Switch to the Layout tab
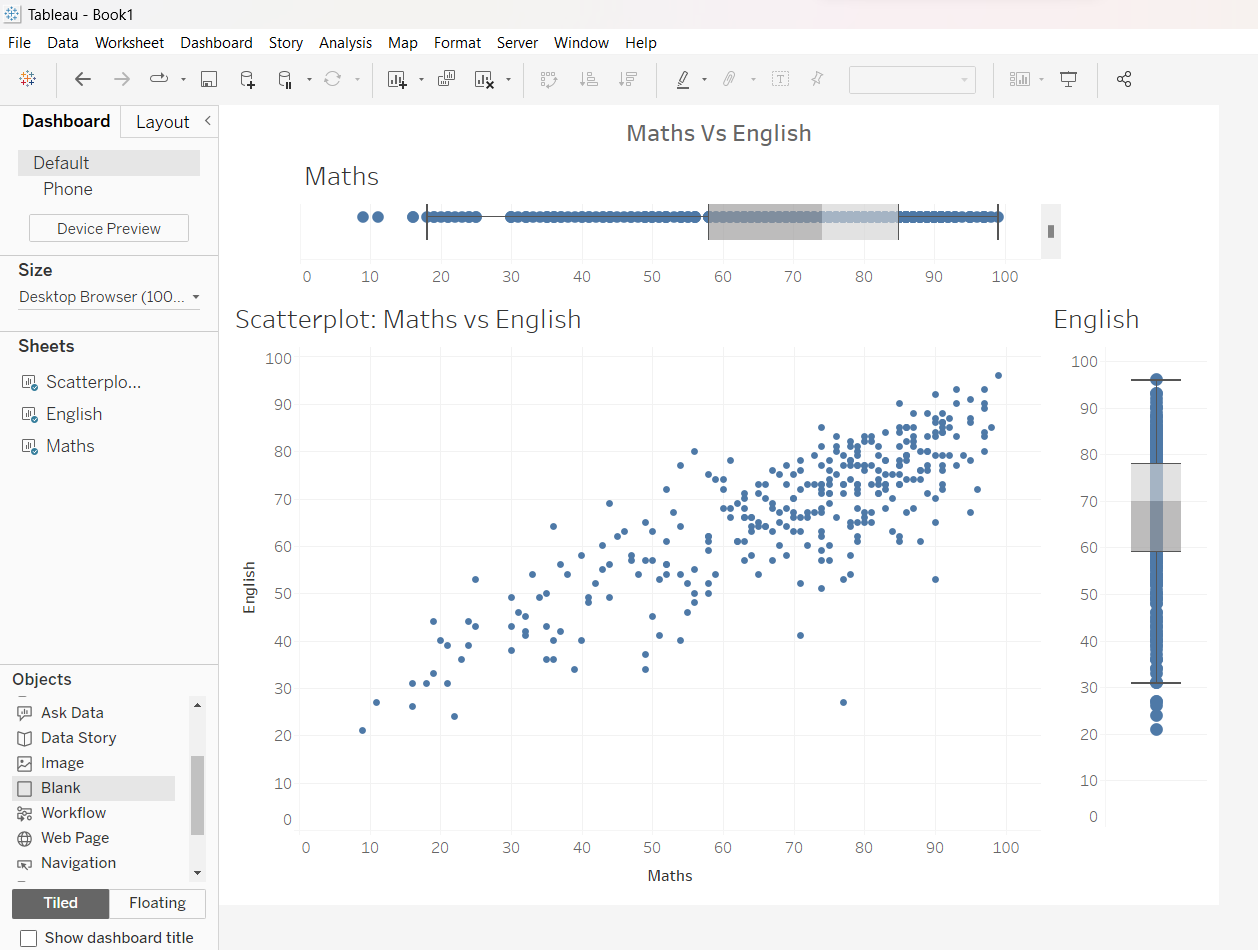Image resolution: width=1258 pixels, height=950 pixels. click(x=162, y=122)
